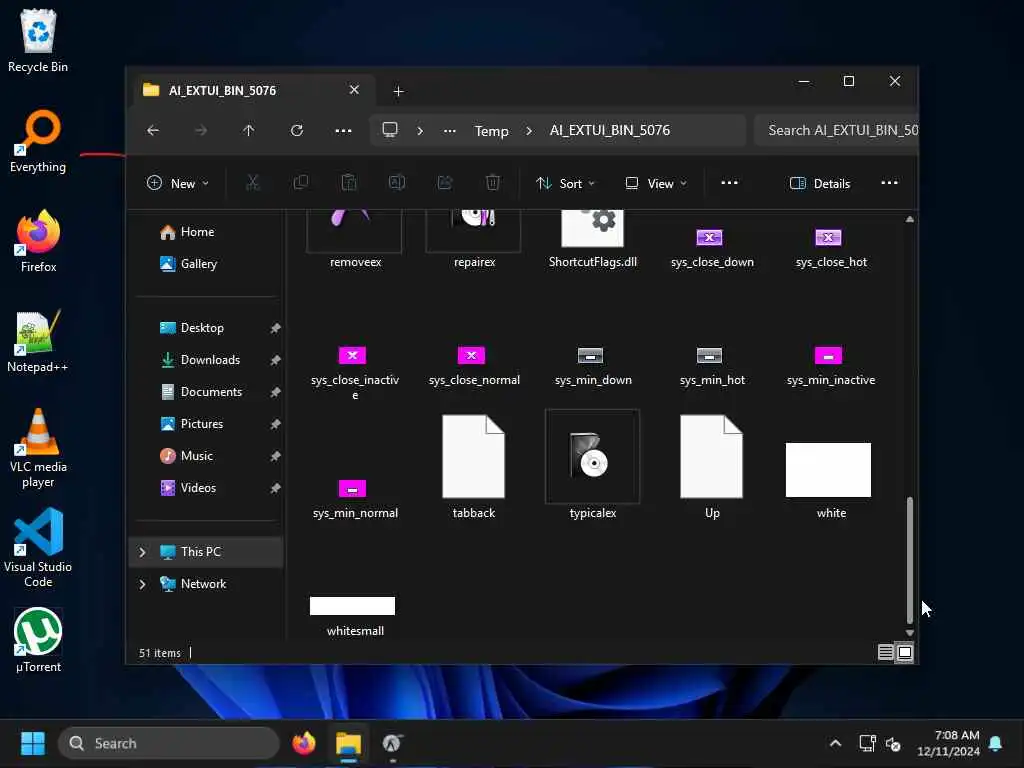1024x768 pixels.
Task: Select the sys_min_normal file
Action: coord(355,500)
